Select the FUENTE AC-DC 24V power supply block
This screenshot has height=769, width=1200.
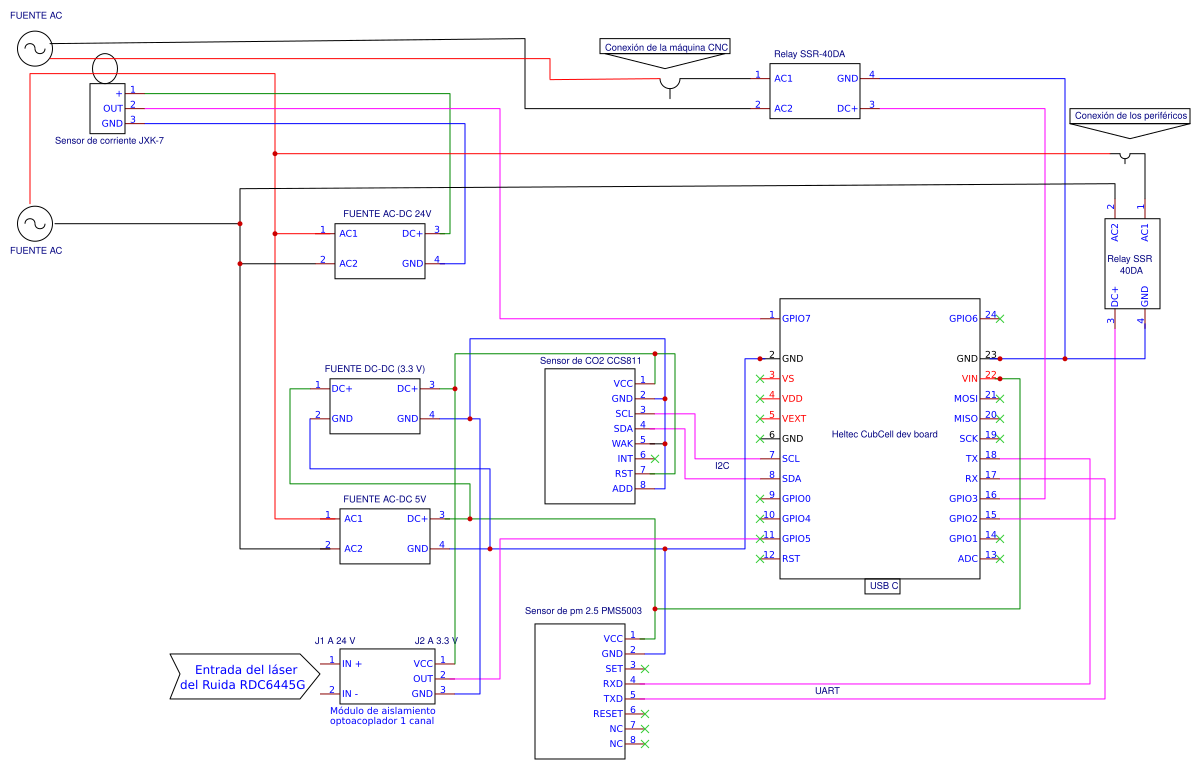coord(381,250)
